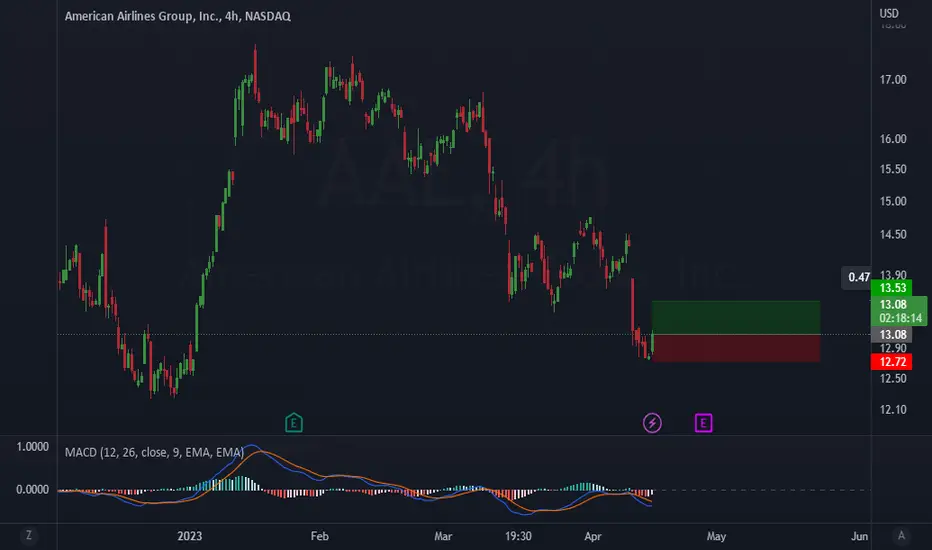
Task: Click the American Airlines Group chart title
Action: click(177, 16)
